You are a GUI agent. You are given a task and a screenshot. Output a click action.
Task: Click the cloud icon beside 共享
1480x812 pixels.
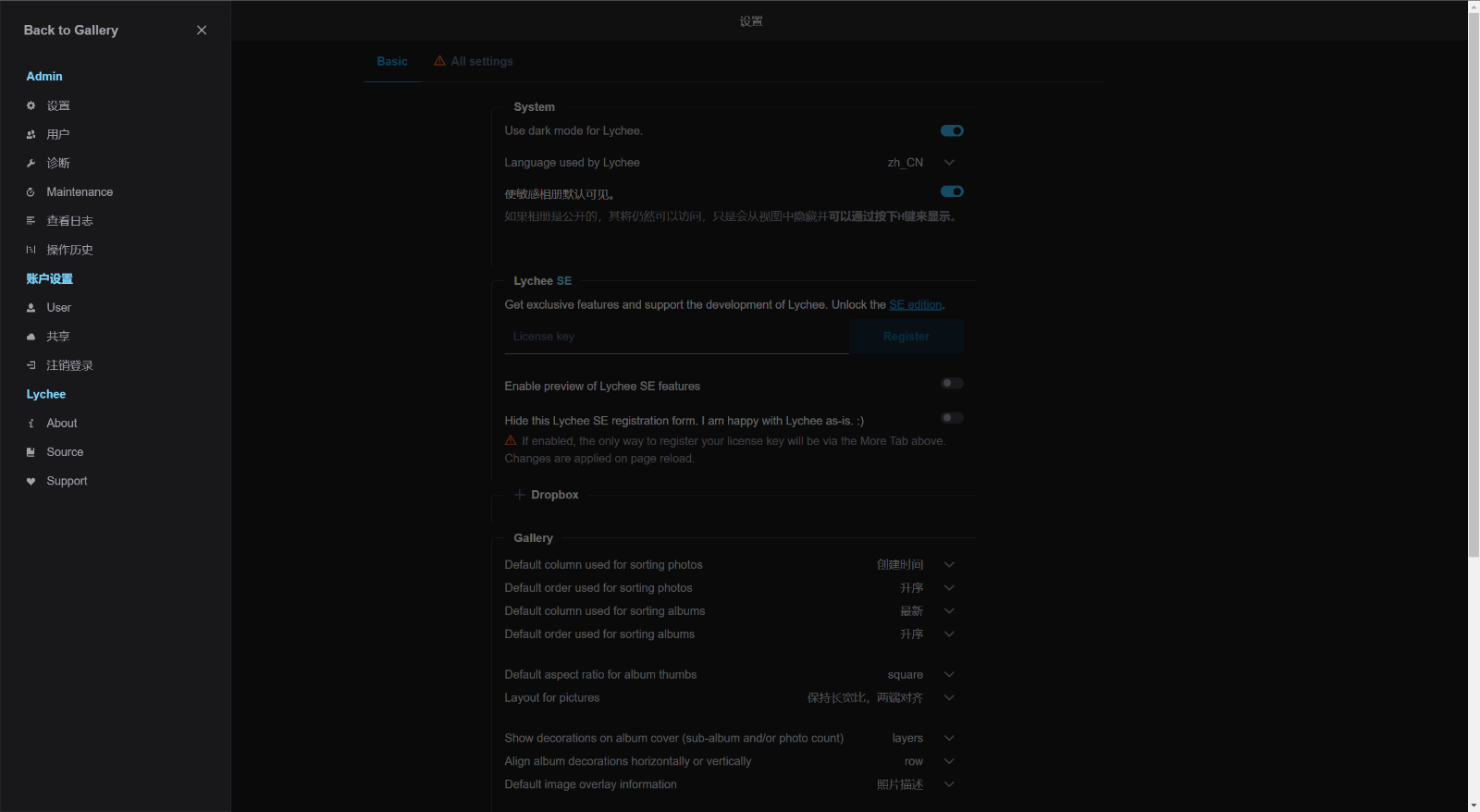point(31,337)
